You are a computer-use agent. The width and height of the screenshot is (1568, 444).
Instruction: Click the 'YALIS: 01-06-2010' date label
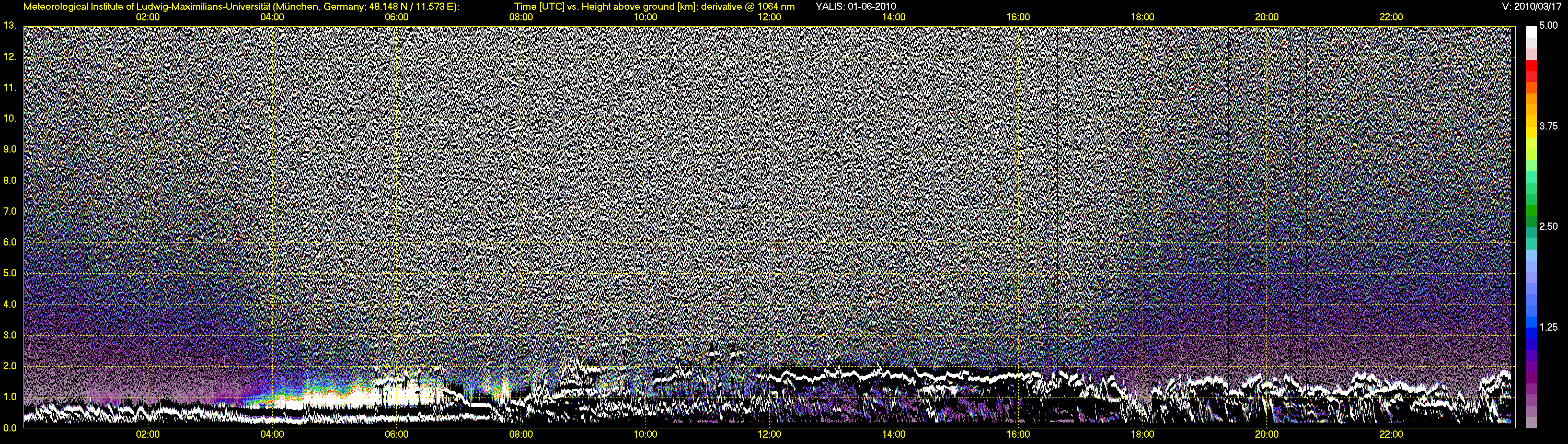point(855,7)
